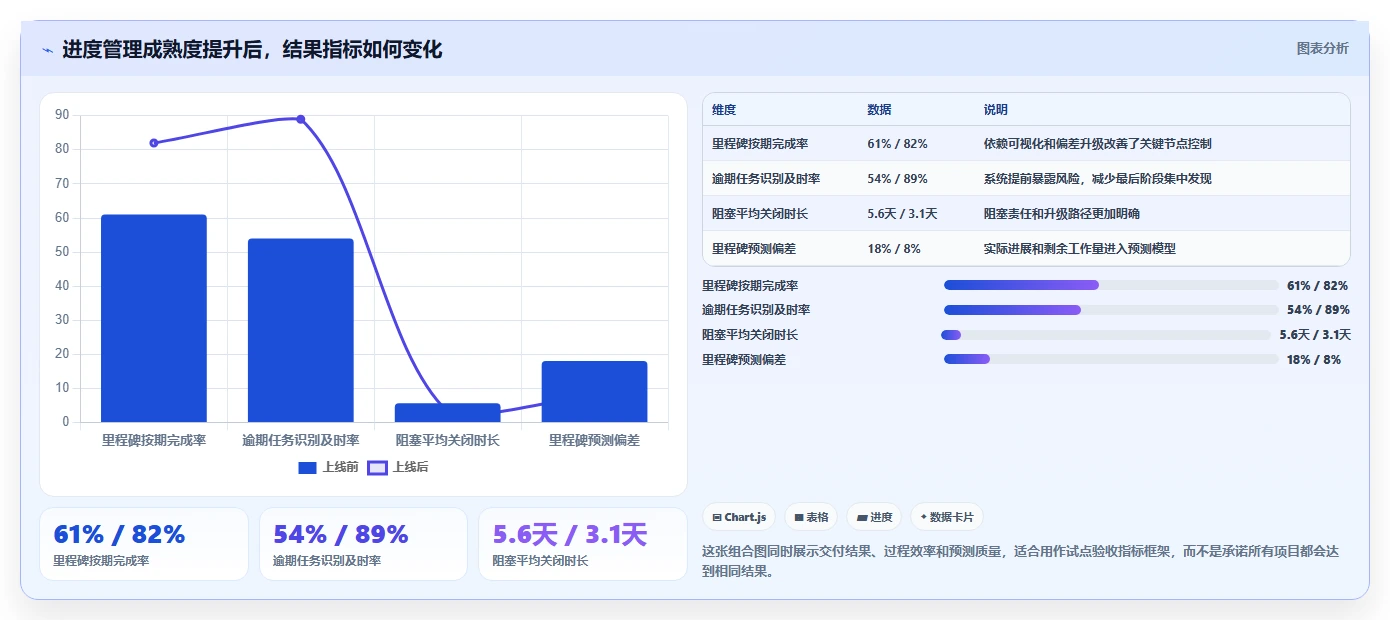Select the 表格 tag
The height and width of the screenshot is (620, 1390).
coord(811,517)
